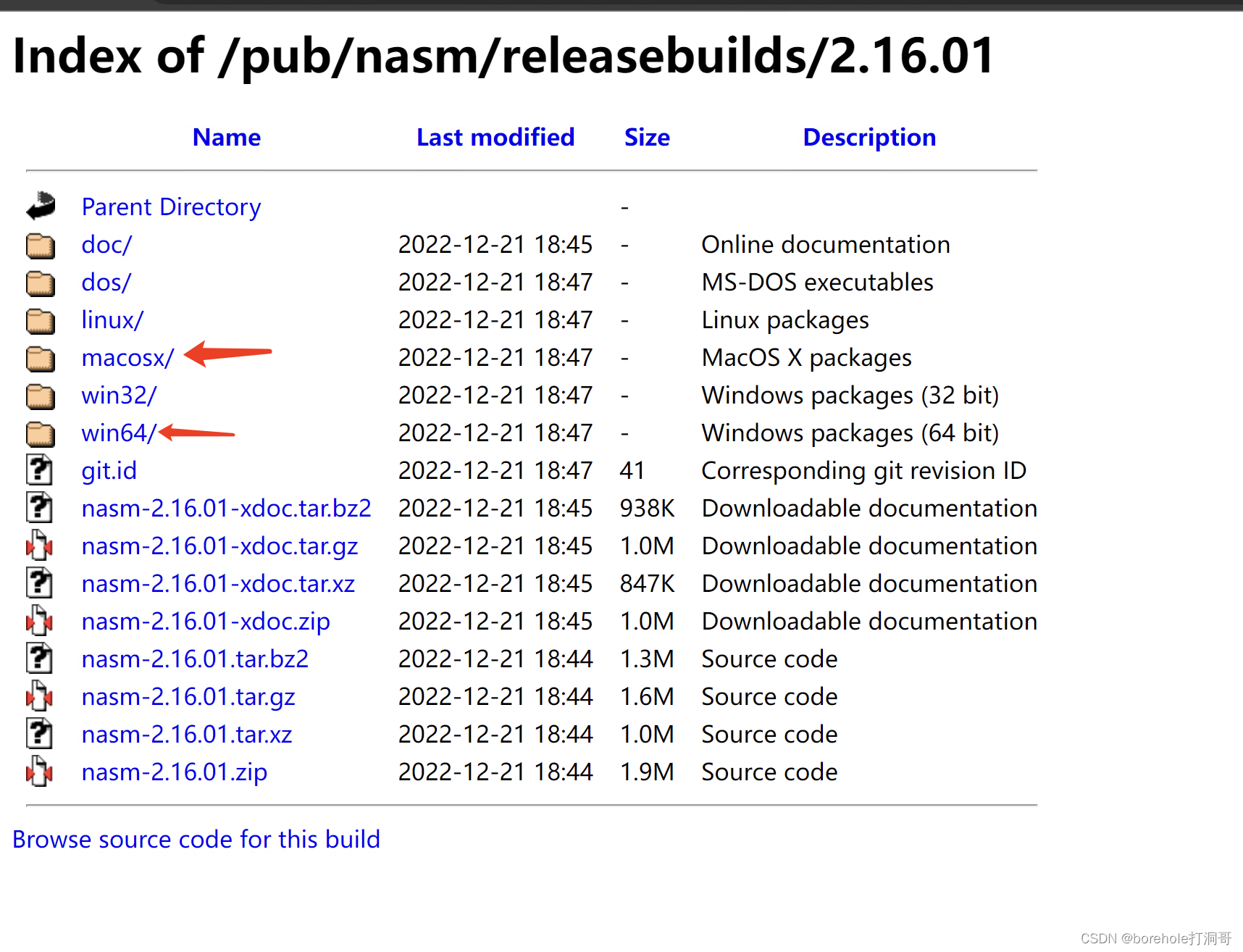Click the page heading Index of /pub/nasm/releasebuilds/2.16.01
Screen dimensions: 1243x952
pyautogui.click(x=503, y=57)
